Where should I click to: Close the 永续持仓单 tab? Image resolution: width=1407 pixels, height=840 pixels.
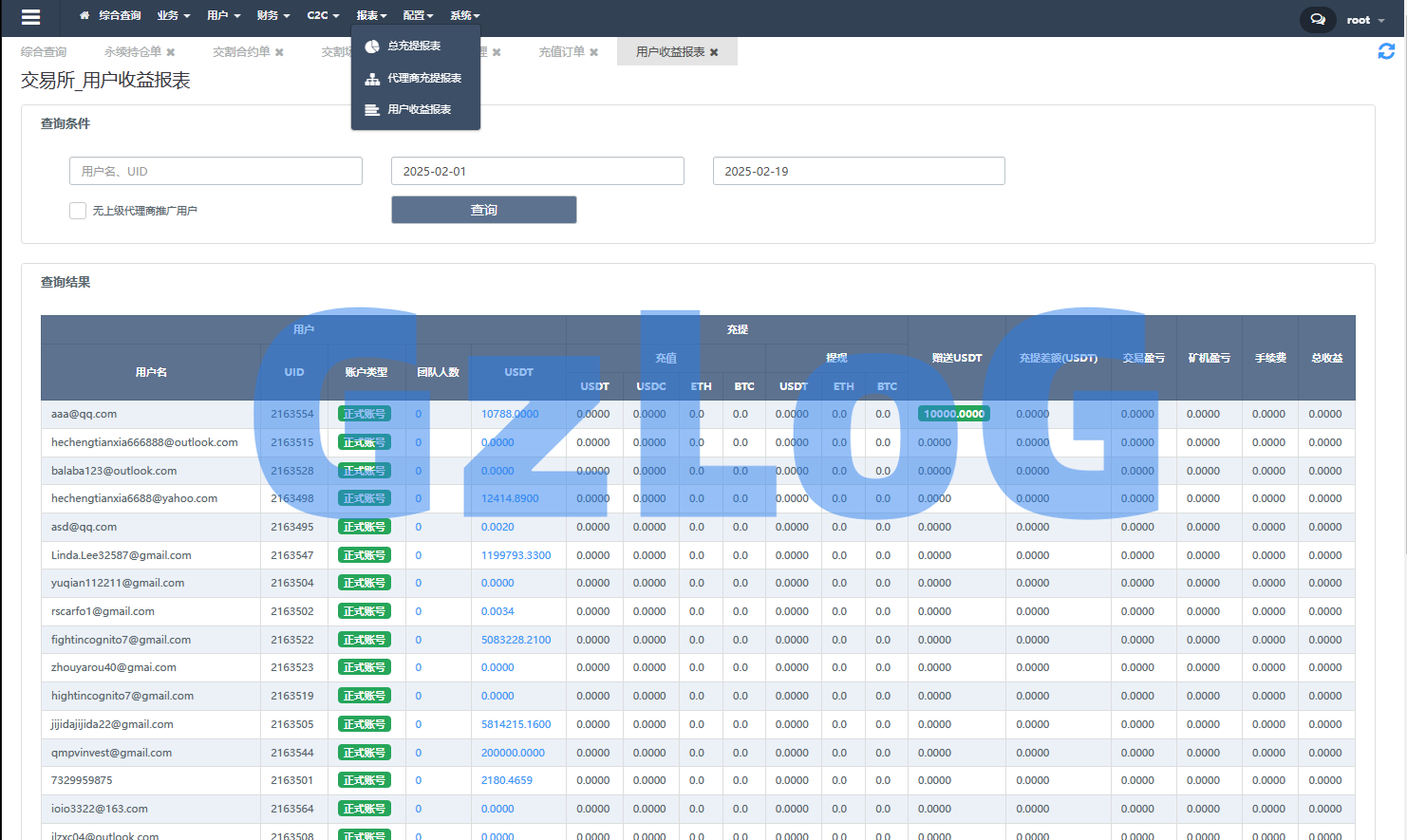pos(171,52)
